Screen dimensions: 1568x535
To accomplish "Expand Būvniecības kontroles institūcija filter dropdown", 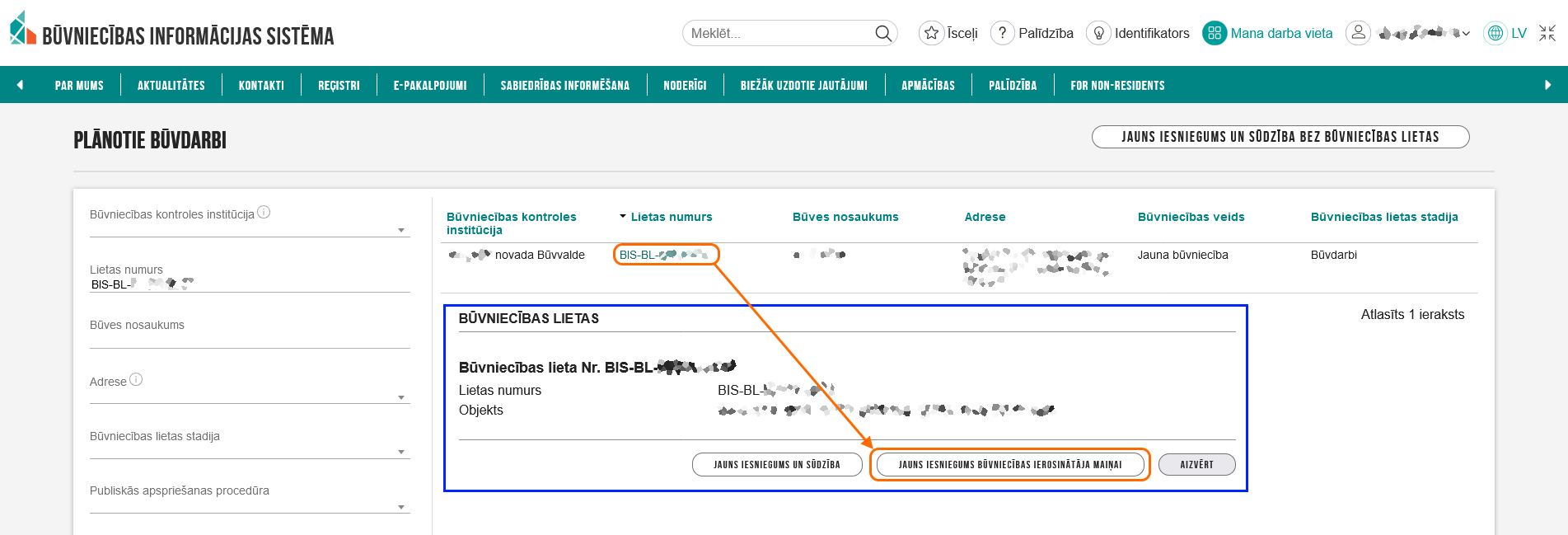I will click(401, 230).
